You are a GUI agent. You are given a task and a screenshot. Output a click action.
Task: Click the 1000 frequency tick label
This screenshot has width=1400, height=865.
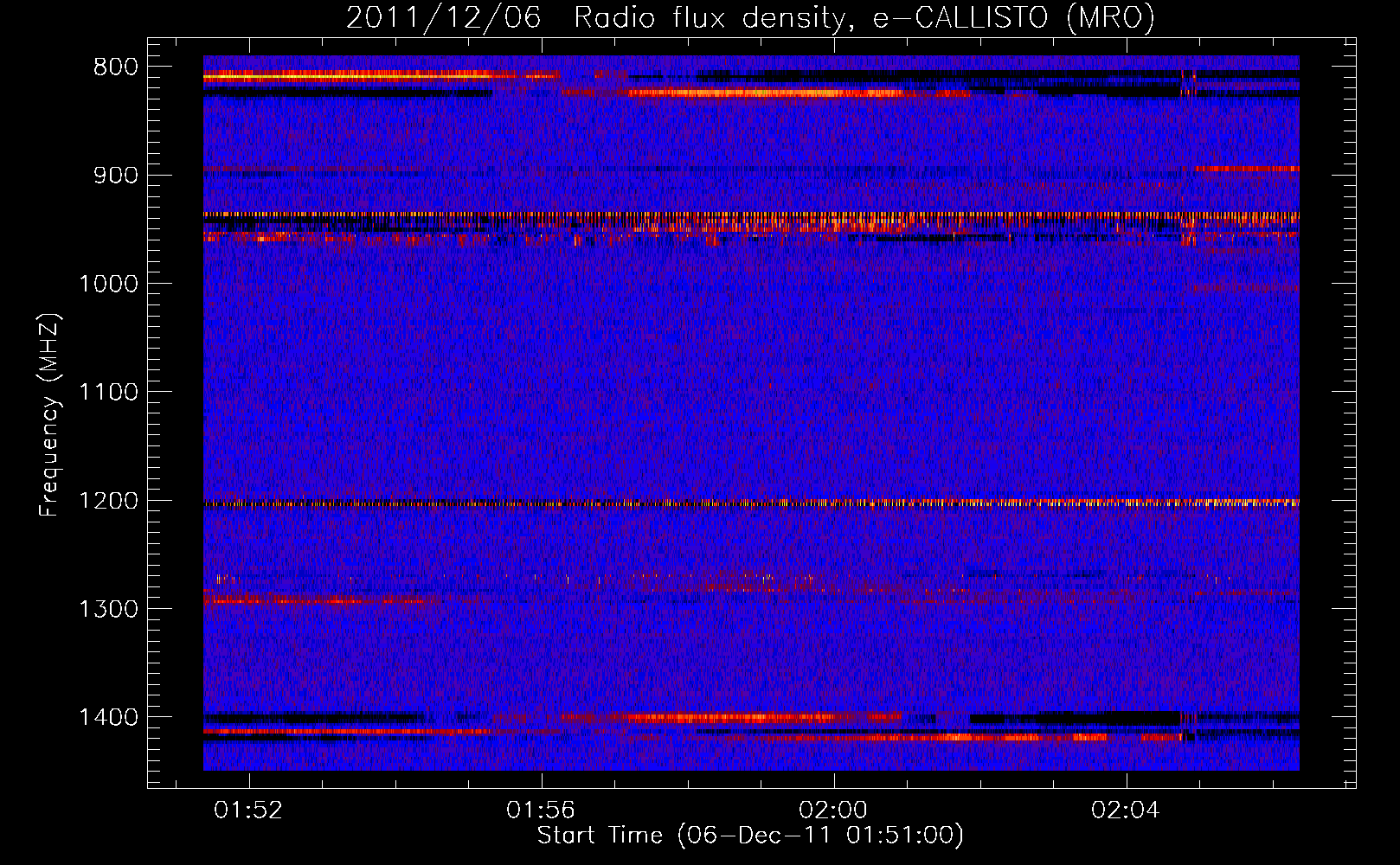click(x=108, y=284)
